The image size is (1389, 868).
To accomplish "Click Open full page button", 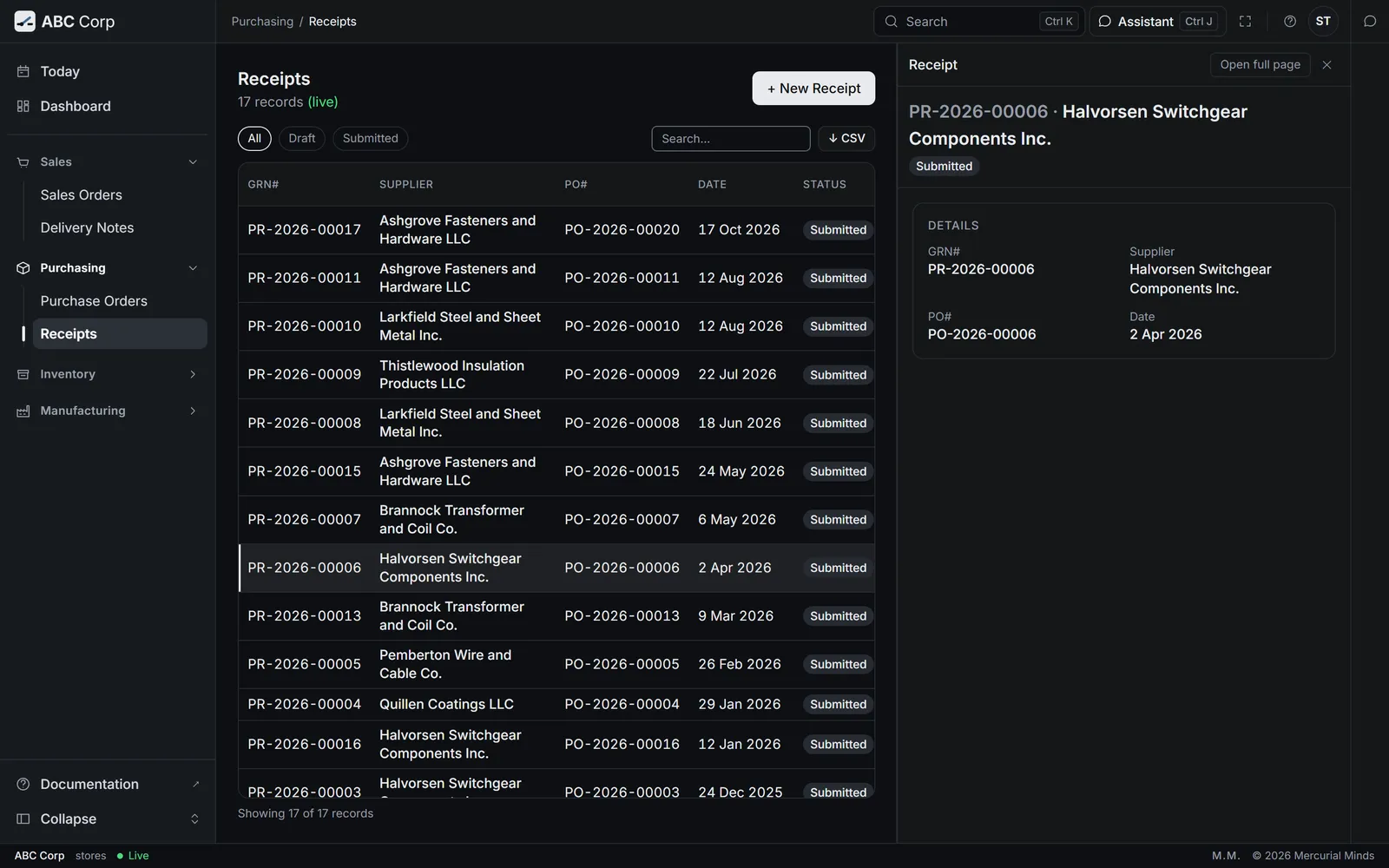I will click(1261, 65).
